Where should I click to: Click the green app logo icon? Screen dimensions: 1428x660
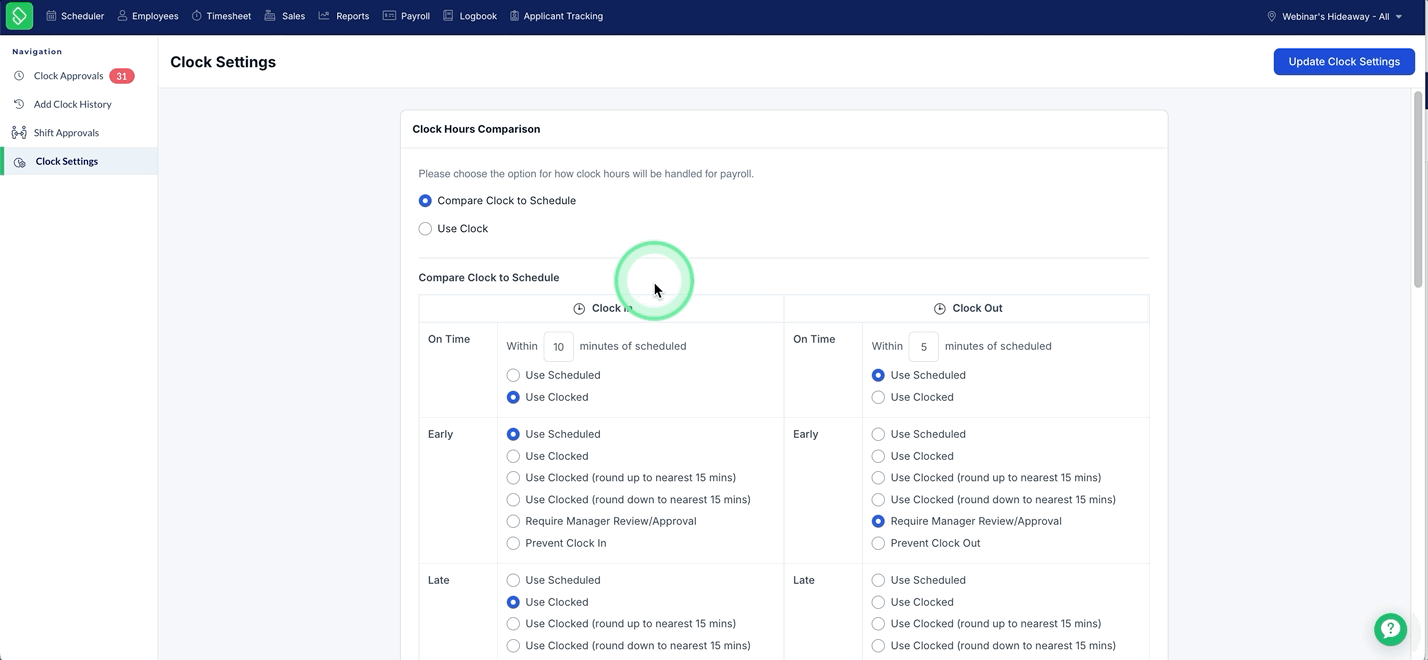tap(19, 16)
